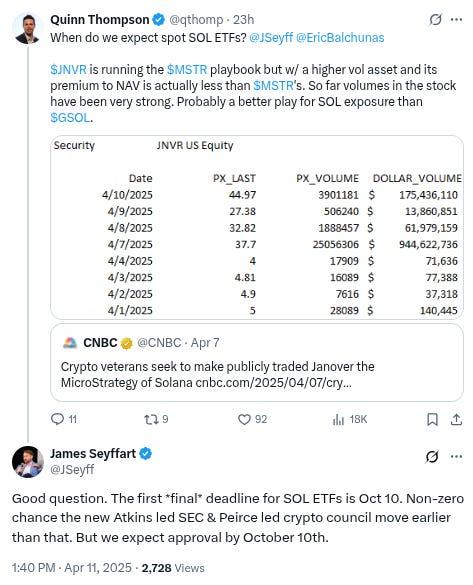473x585 pixels.
Task: Open James Seyffart's profile avatar
Action: (28, 462)
